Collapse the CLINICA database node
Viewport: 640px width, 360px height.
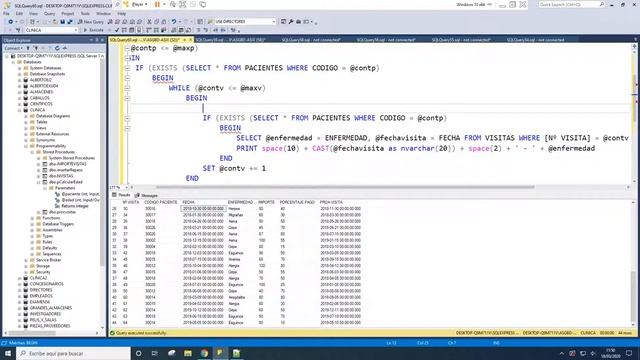coord(20,110)
